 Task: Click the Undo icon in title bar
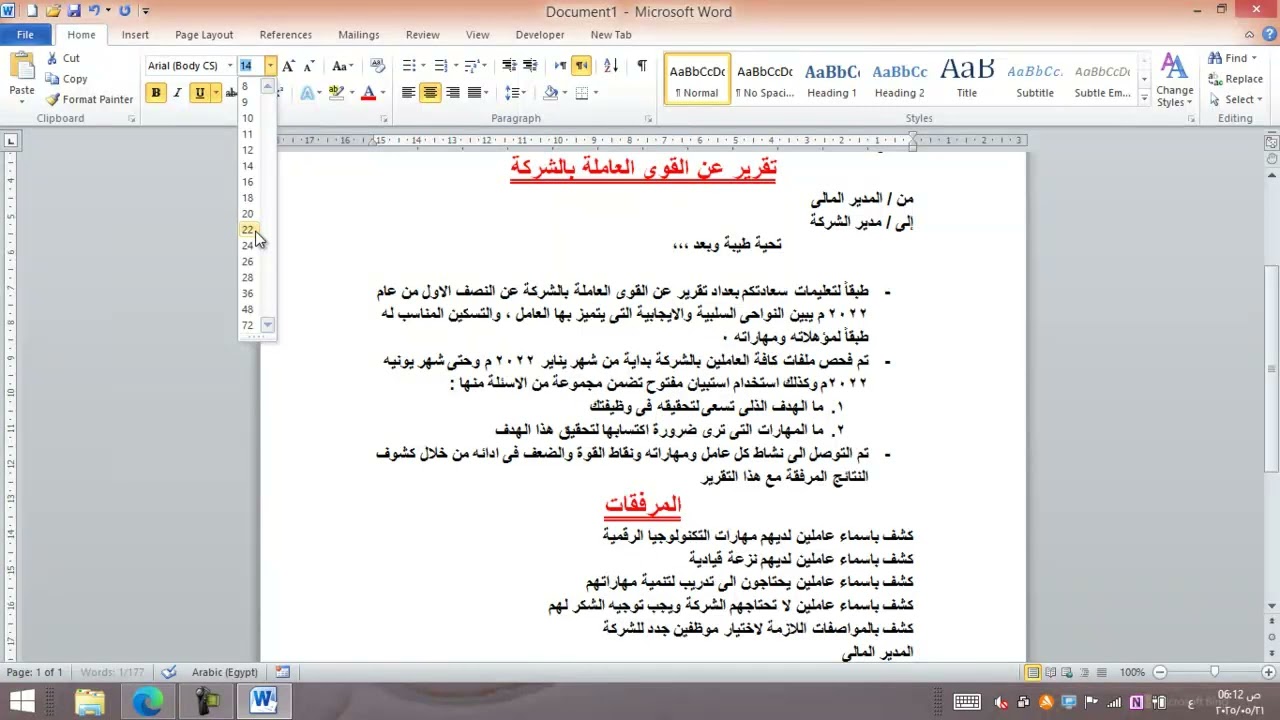click(x=95, y=11)
